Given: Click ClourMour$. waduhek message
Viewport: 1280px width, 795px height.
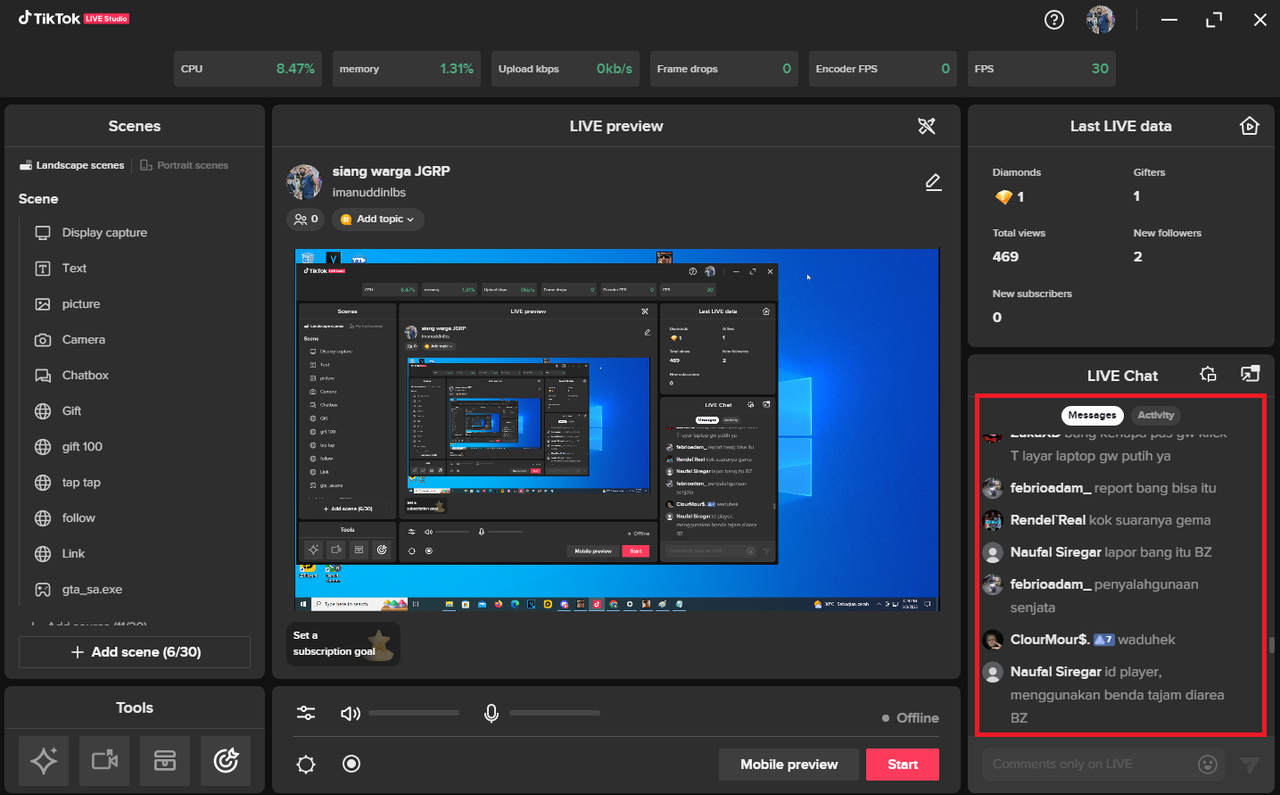Looking at the screenshot, I should [x=1078, y=640].
